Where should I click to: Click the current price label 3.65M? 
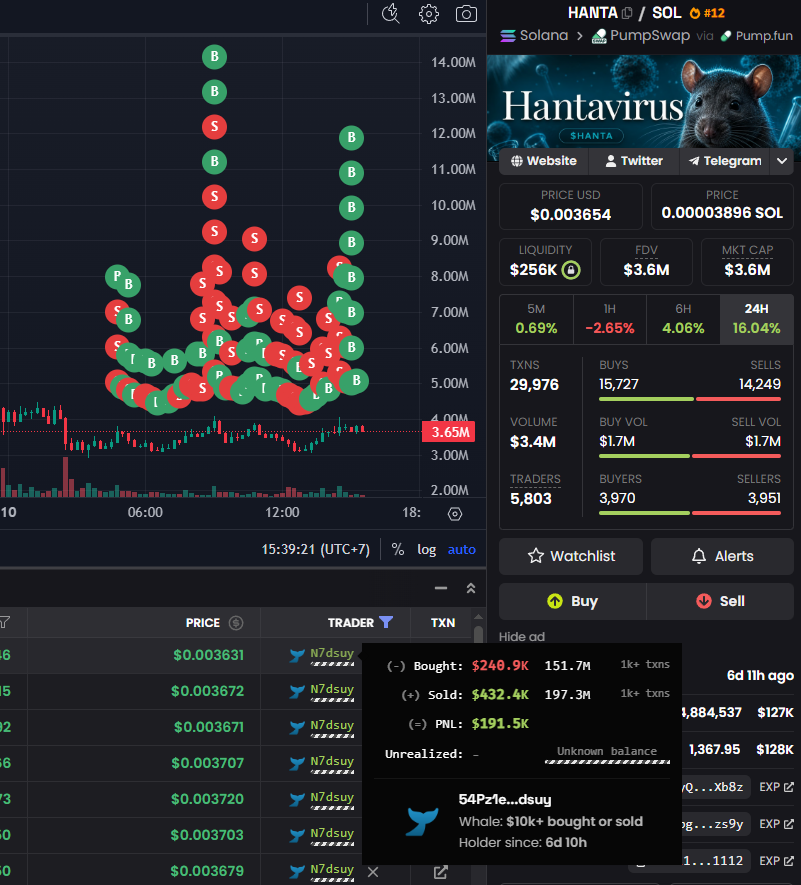pos(449,432)
